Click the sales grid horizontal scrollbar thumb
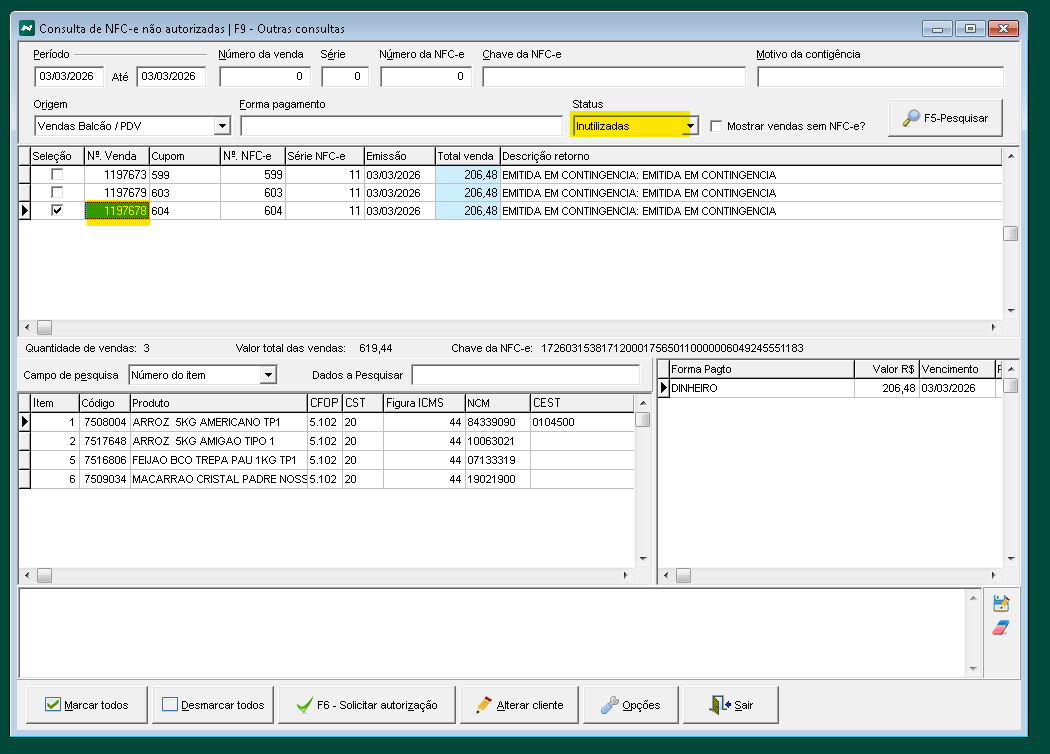This screenshot has height=754, width=1050. click(44, 327)
